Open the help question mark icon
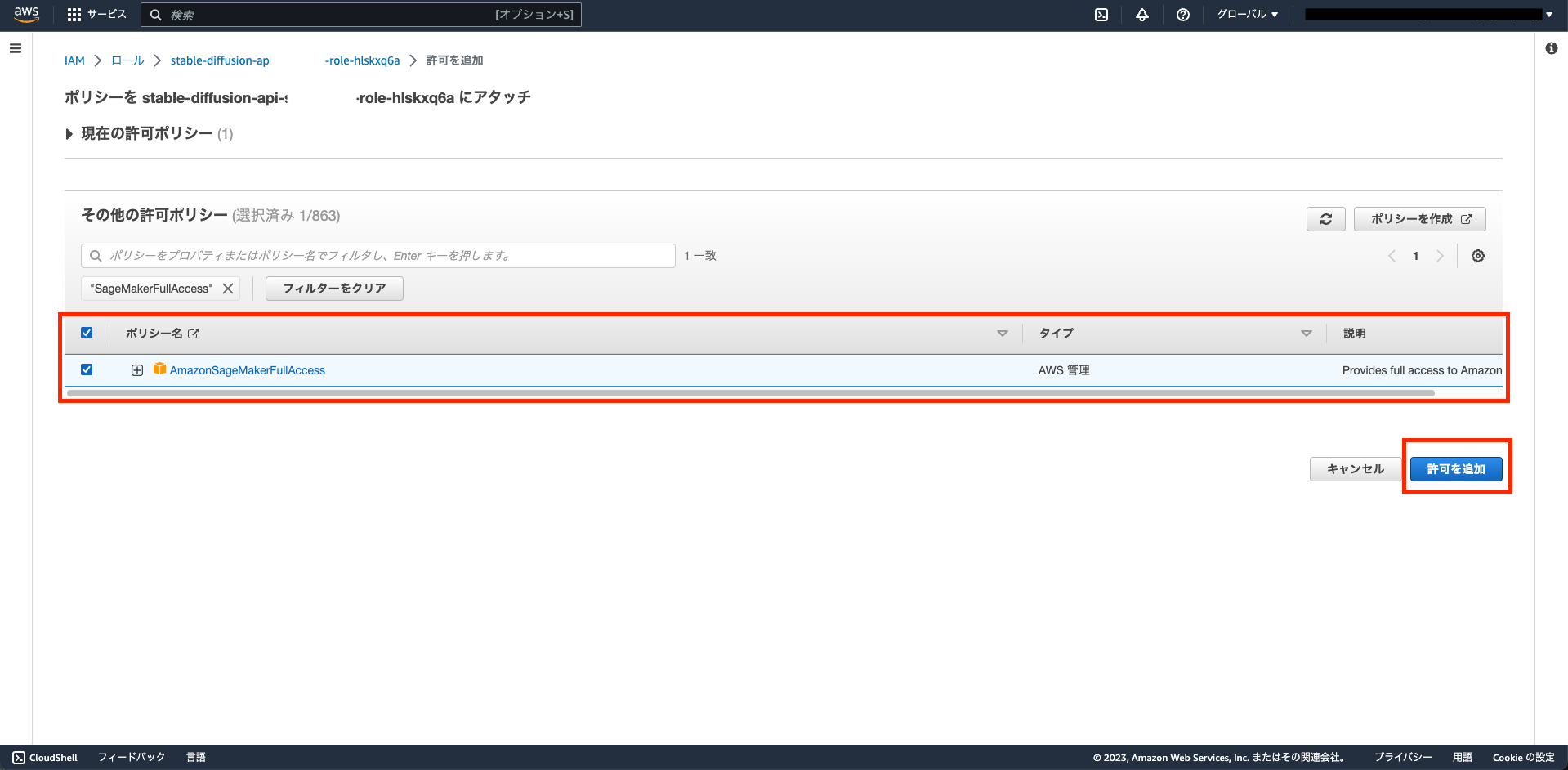This screenshot has width=1568, height=770. (1183, 15)
